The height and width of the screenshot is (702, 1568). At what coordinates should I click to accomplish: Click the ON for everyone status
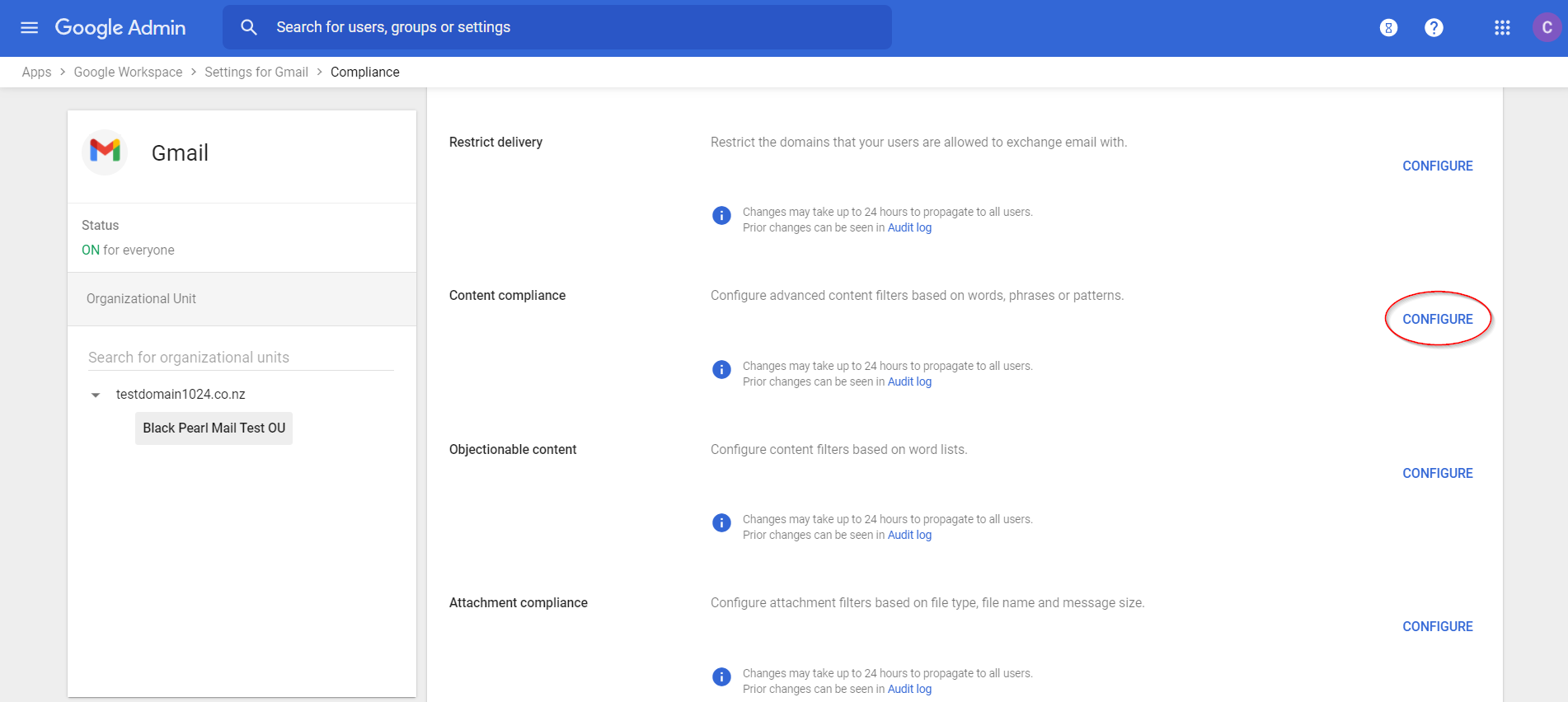[x=128, y=250]
